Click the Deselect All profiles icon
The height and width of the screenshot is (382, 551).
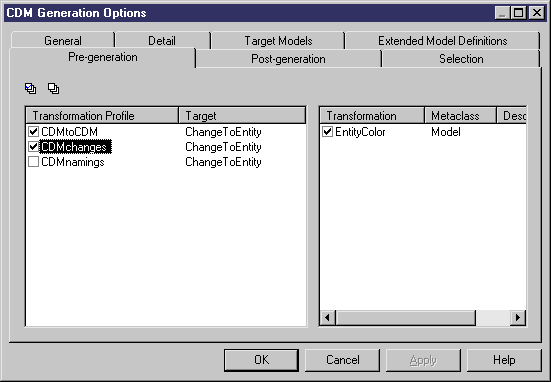53,88
